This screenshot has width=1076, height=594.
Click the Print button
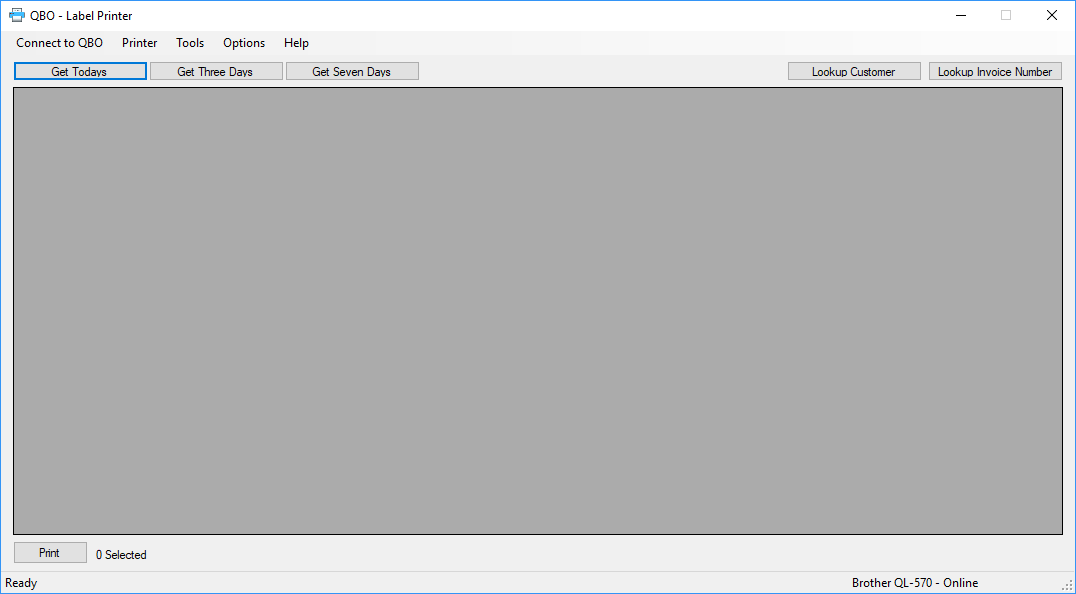click(x=50, y=552)
